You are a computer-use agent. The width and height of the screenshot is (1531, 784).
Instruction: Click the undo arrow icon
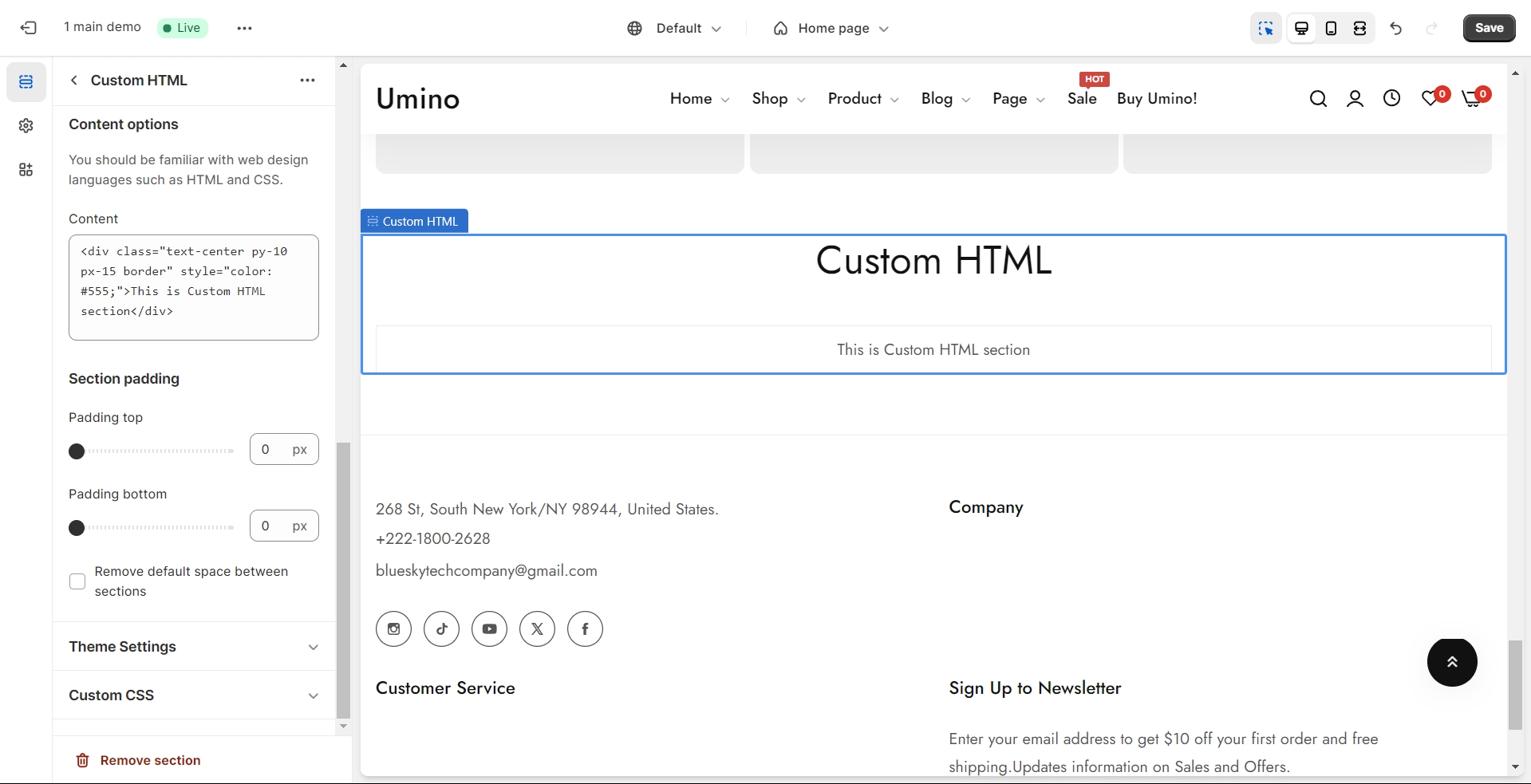click(x=1395, y=28)
